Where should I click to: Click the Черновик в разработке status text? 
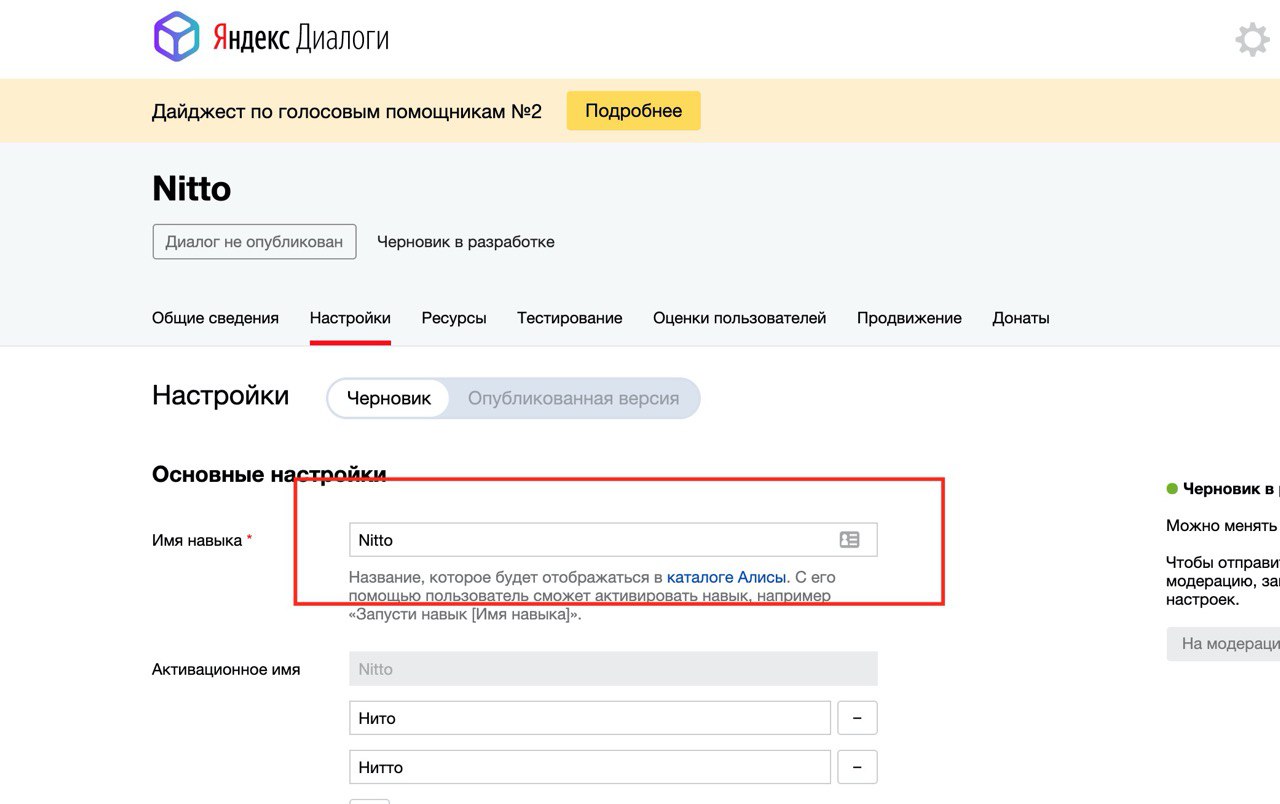[466, 242]
